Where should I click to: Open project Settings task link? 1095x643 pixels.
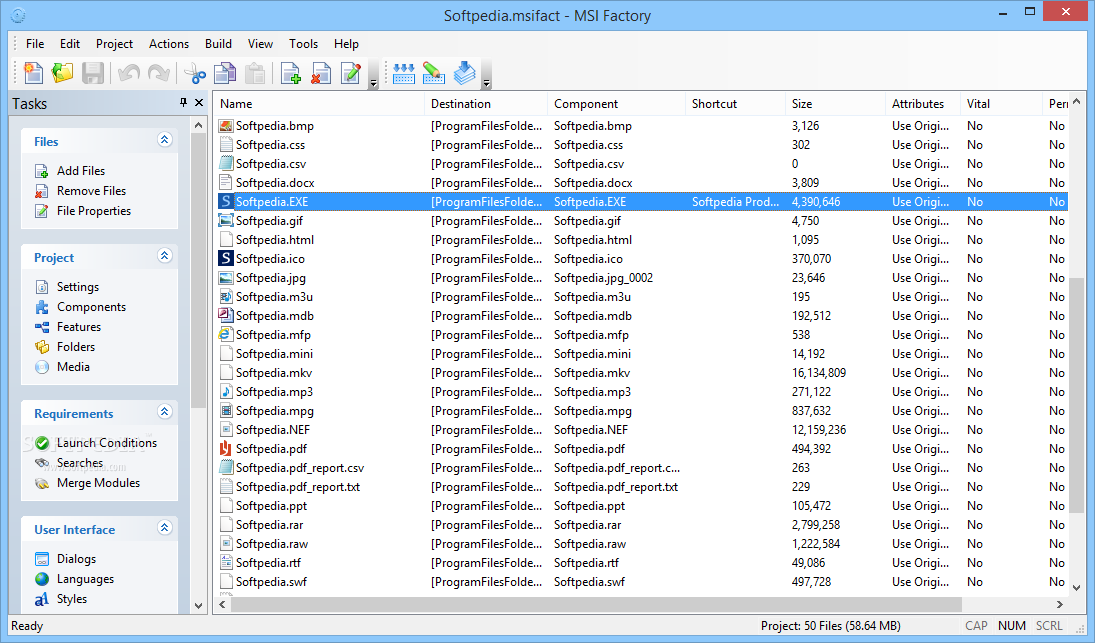pos(78,287)
